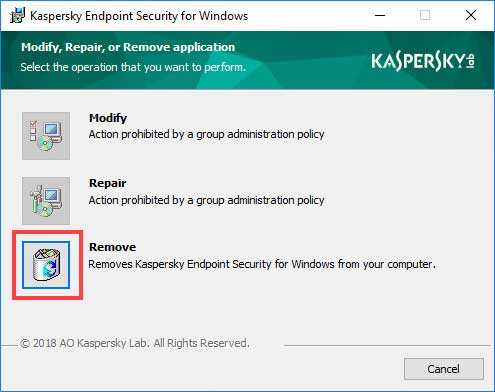
Task: Cancel the setup wizard
Action: pyautogui.click(x=444, y=369)
